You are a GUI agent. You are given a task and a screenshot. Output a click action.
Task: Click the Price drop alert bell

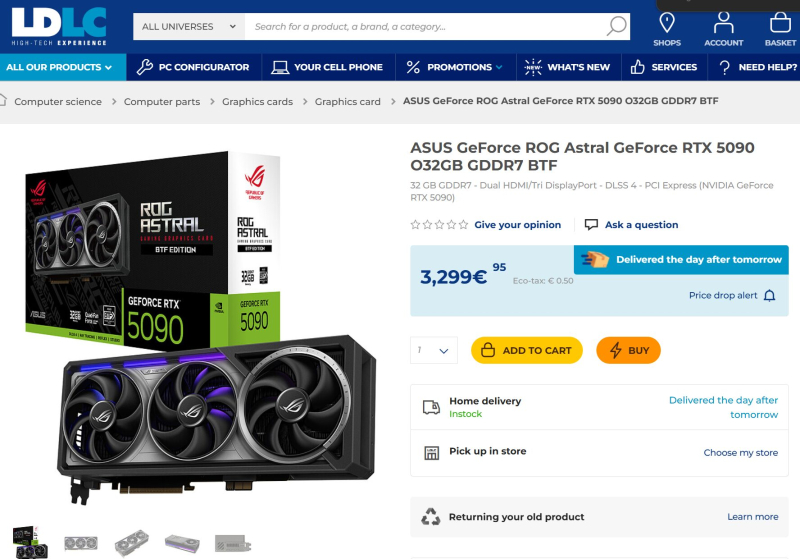tap(769, 296)
